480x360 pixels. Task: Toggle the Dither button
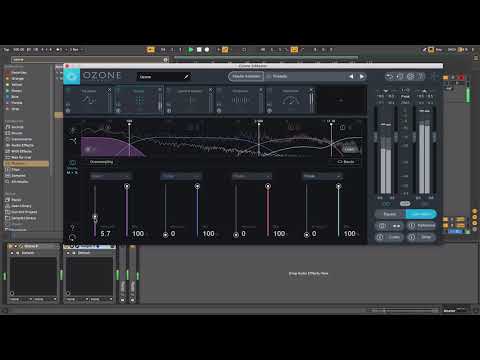[x=422, y=237]
